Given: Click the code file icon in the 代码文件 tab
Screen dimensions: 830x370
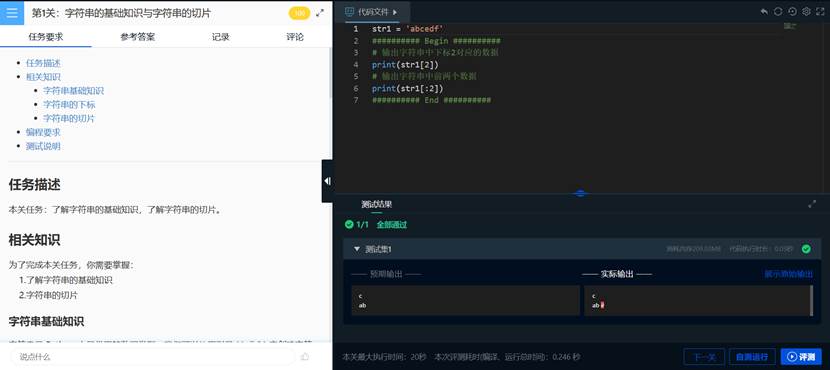Looking at the screenshot, I should 350,12.
